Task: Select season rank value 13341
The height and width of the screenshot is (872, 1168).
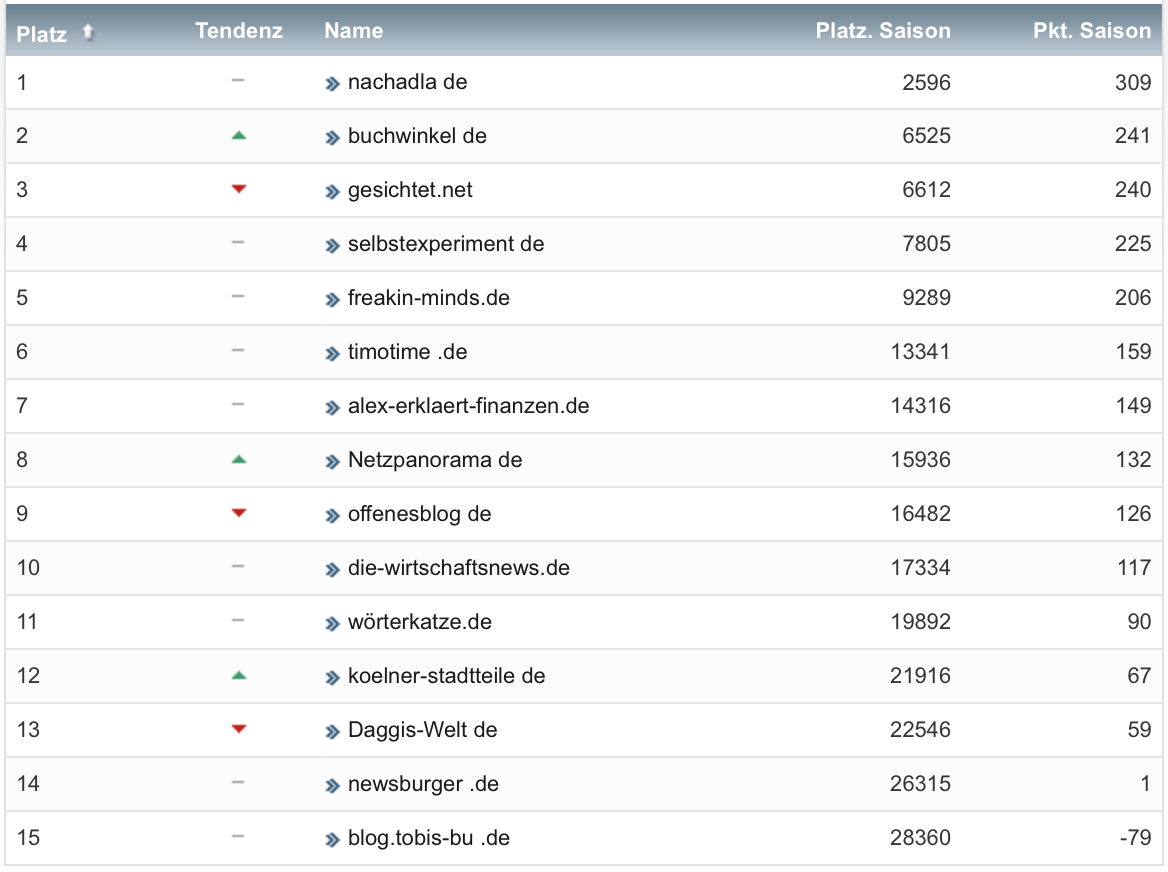Action: point(921,351)
